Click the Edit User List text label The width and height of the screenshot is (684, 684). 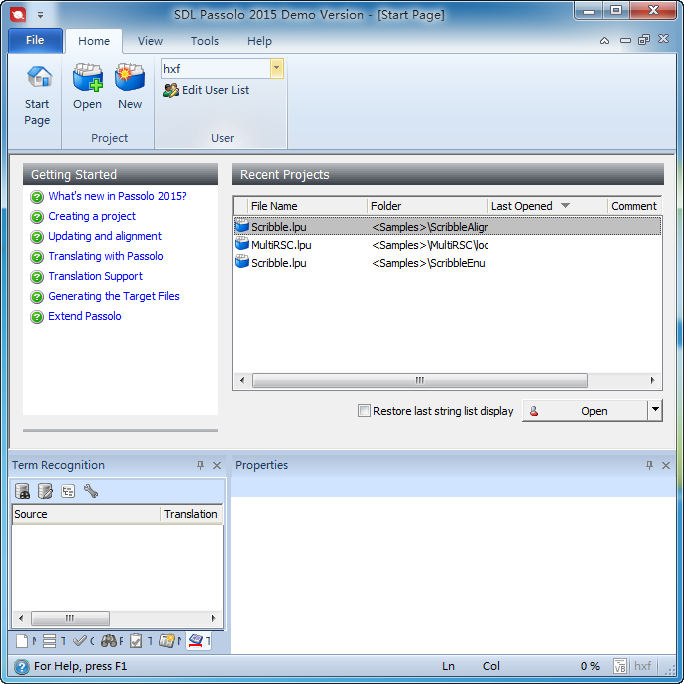tap(215, 90)
